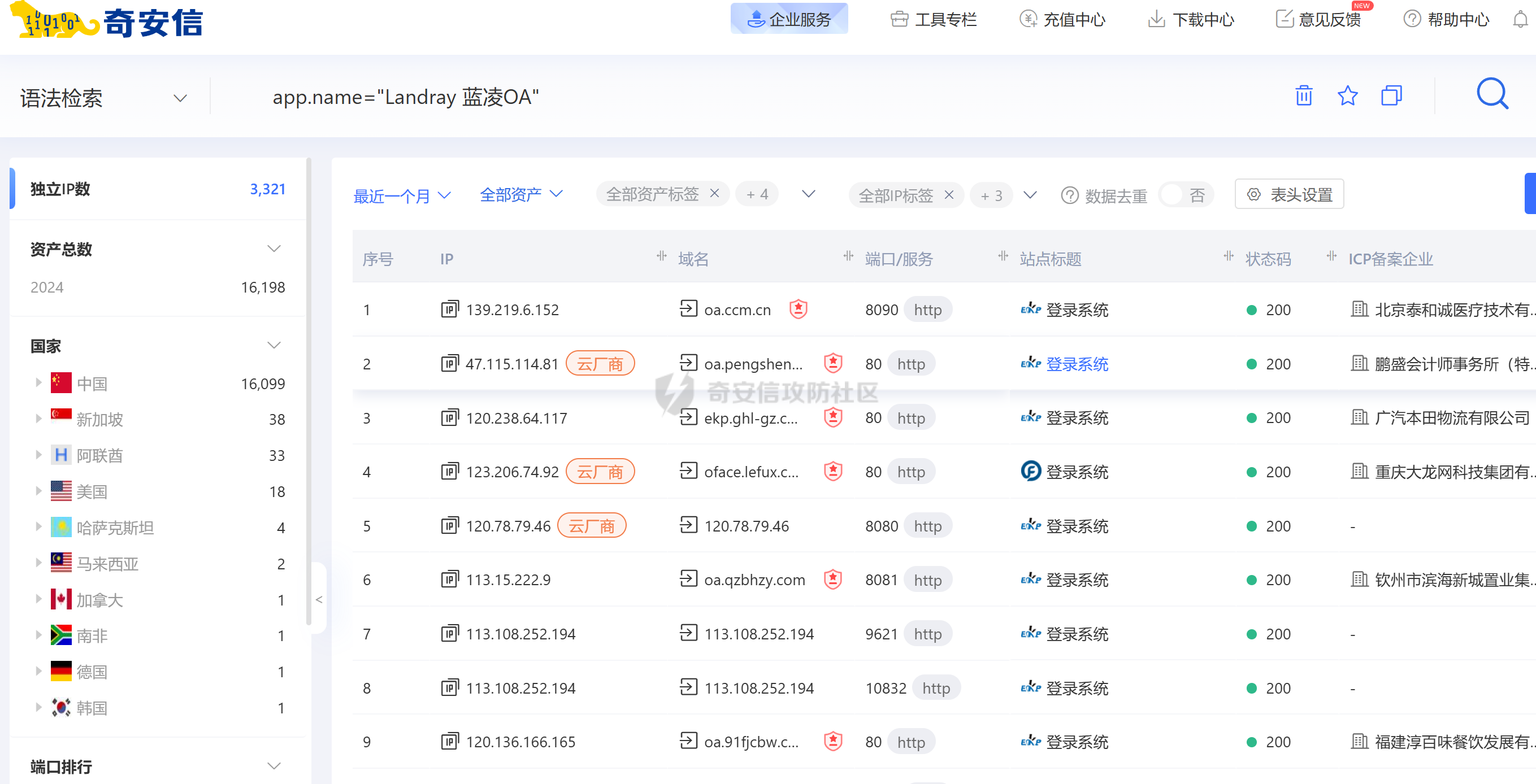Click shield icon next to oa.pengshen domain
The image size is (1536, 784).
[832, 363]
